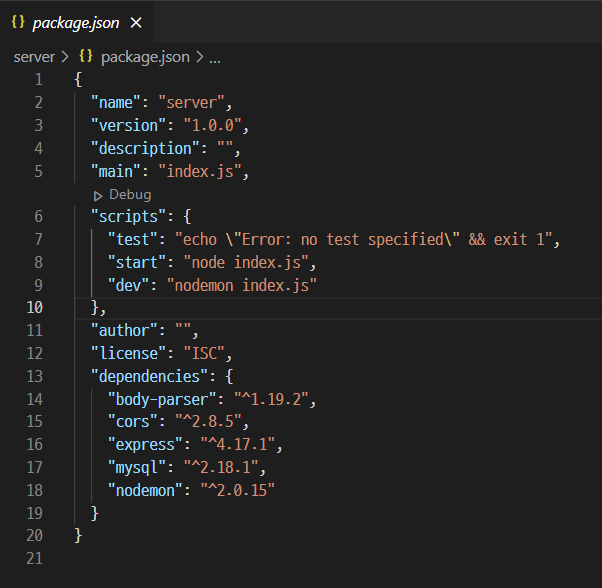Image resolution: width=602 pixels, height=588 pixels.
Task: Click the "cors" dependency key
Action: click(133, 422)
